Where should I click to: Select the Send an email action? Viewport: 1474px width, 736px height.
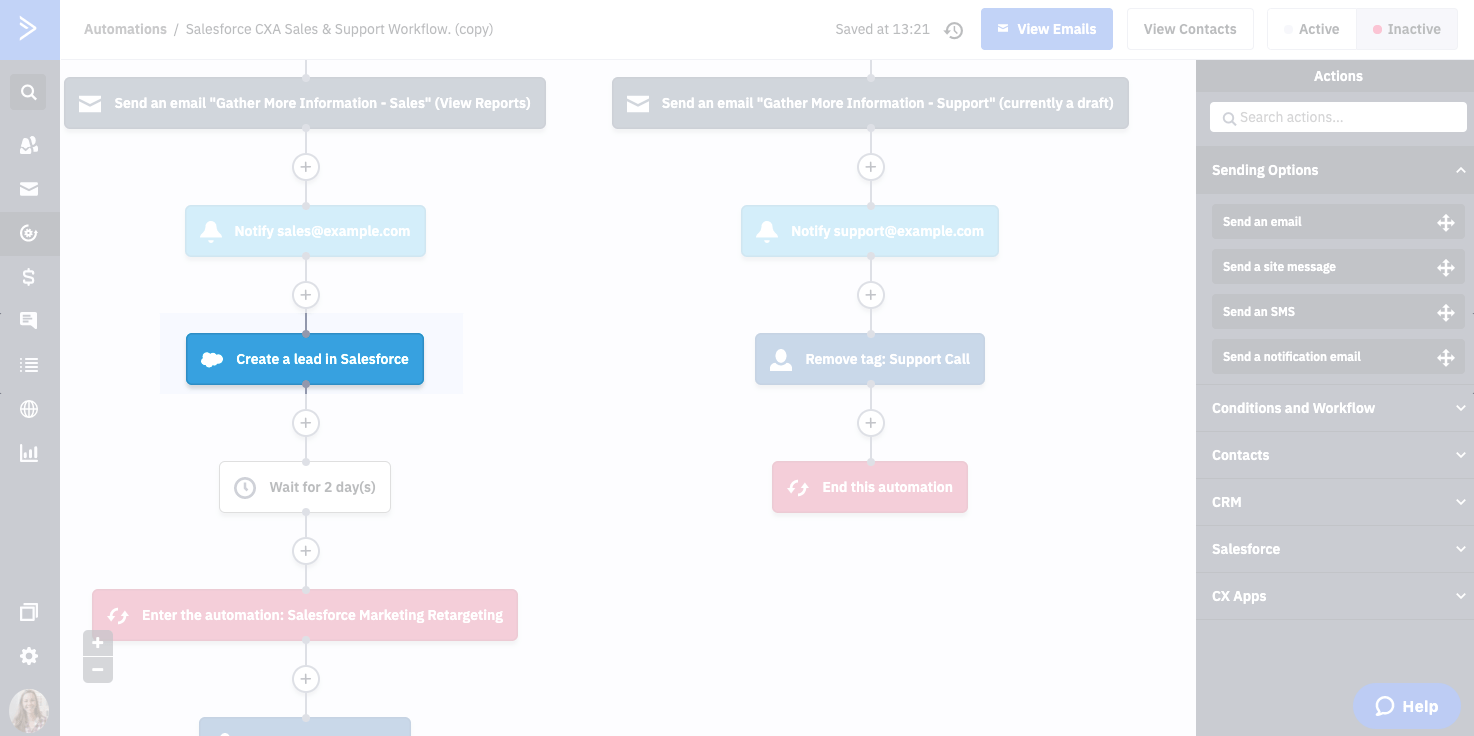tap(1338, 222)
